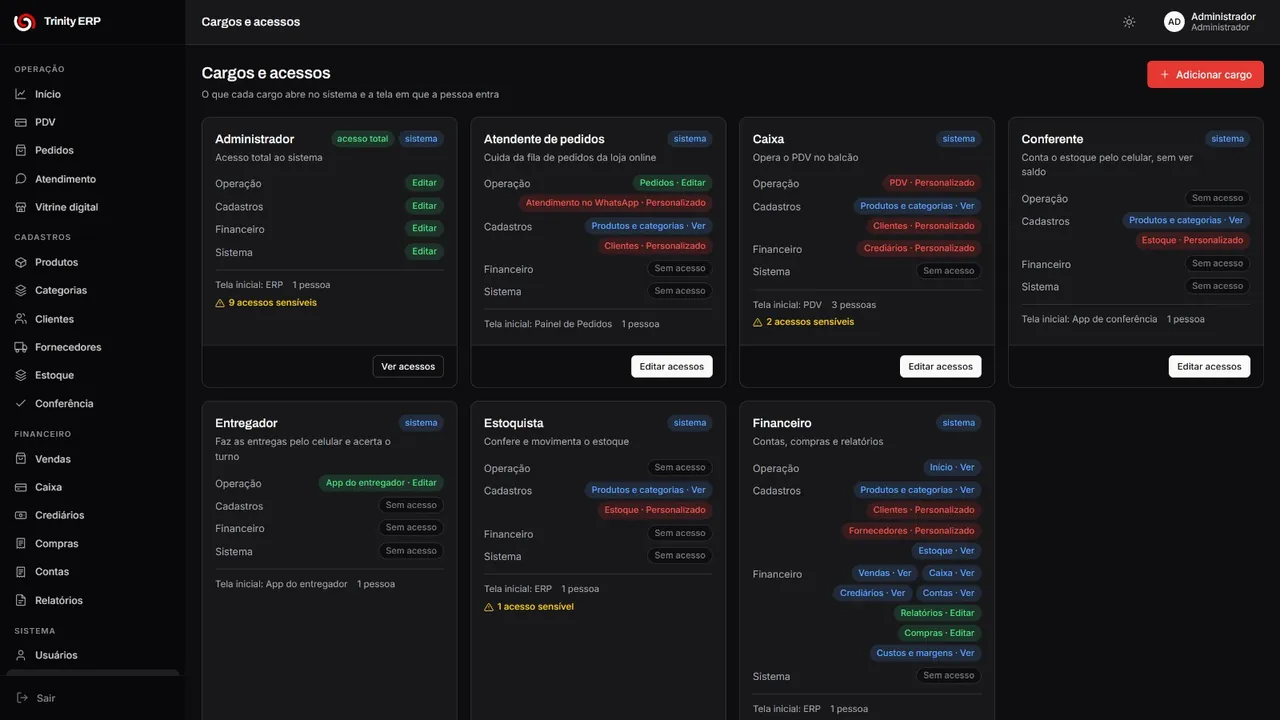
Task: Click Editar acessos on Caixa card
Action: (940, 366)
